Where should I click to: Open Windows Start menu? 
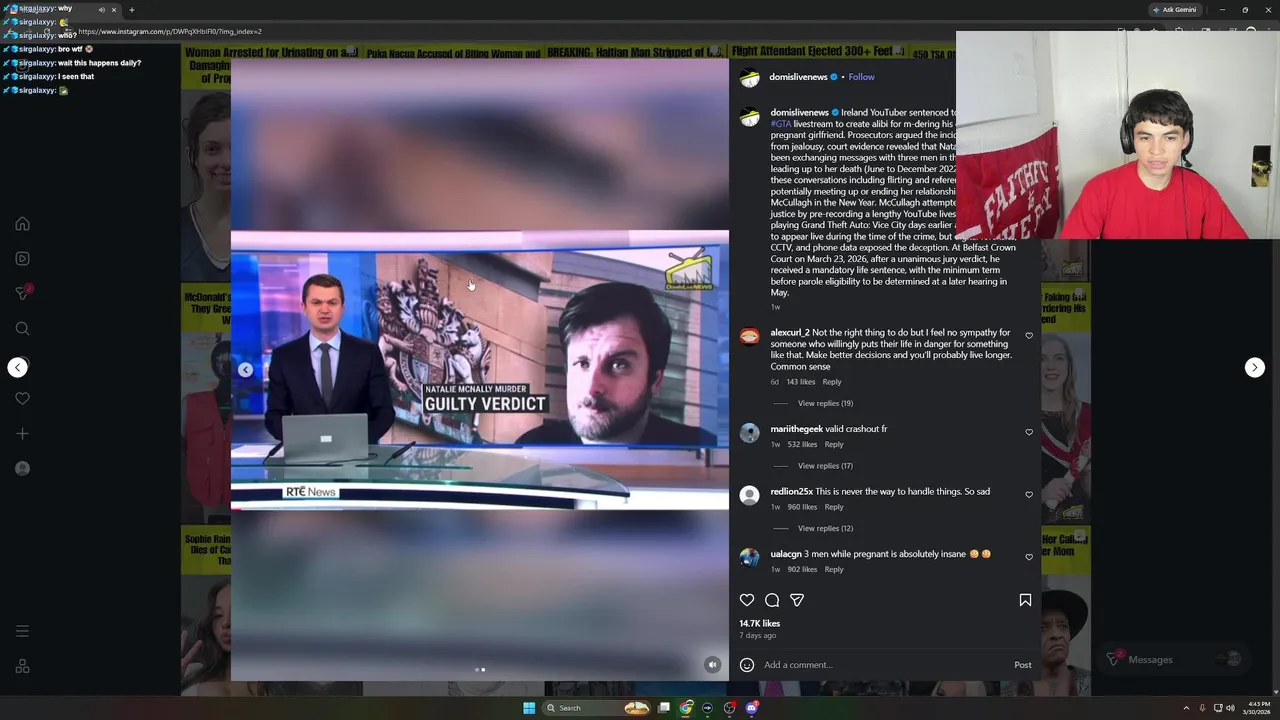click(x=528, y=708)
